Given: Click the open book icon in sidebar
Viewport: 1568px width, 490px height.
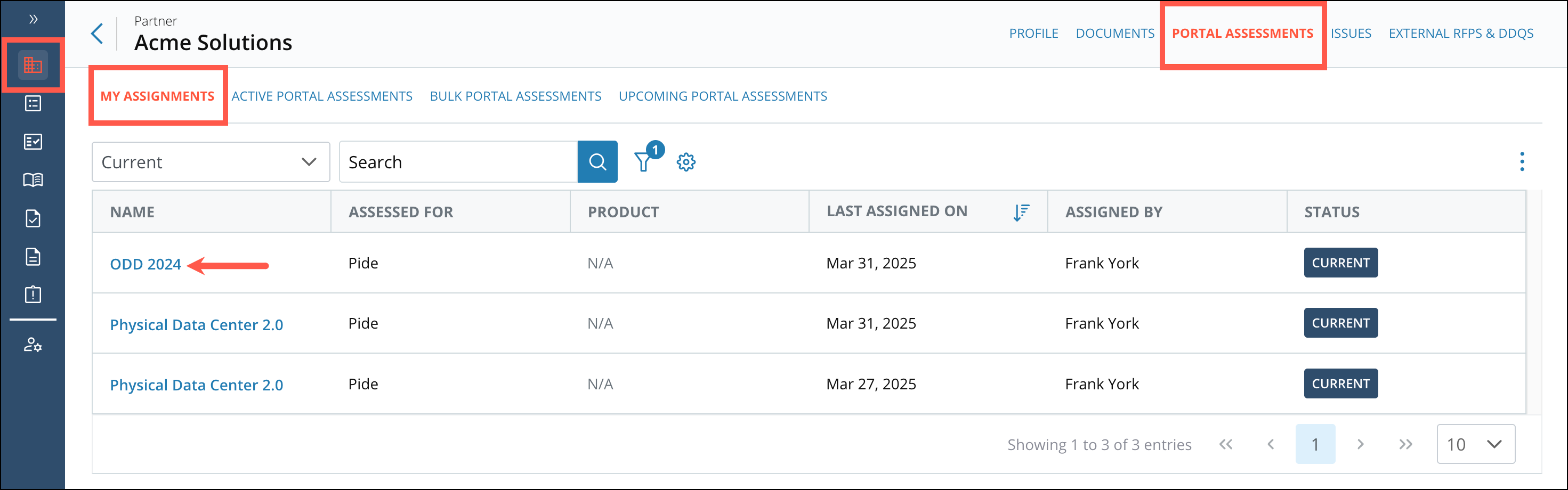Looking at the screenshot, I should pos(33,180).
